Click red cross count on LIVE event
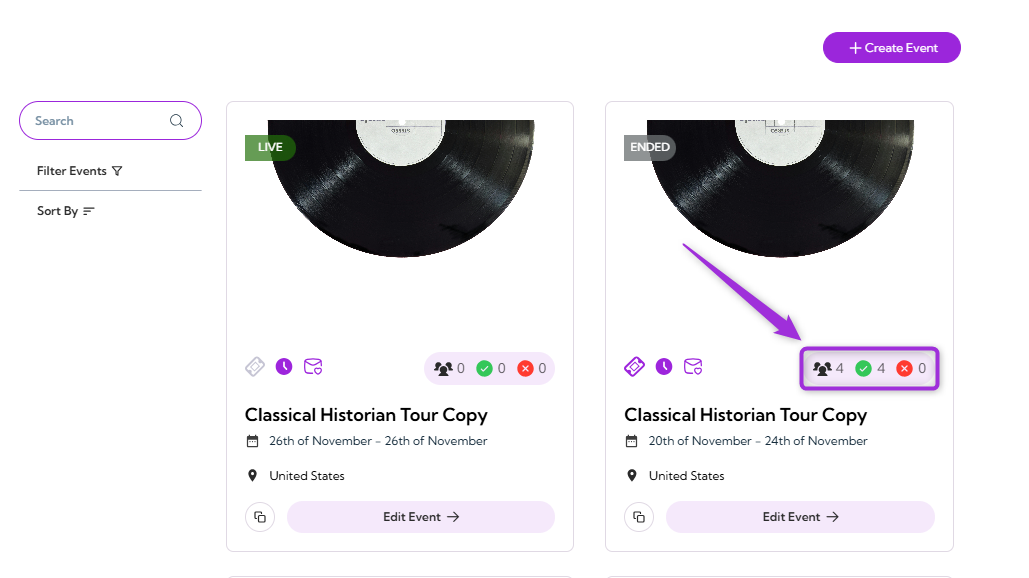This screenshot has width=1029, height=578. click(x=532, y=369)
